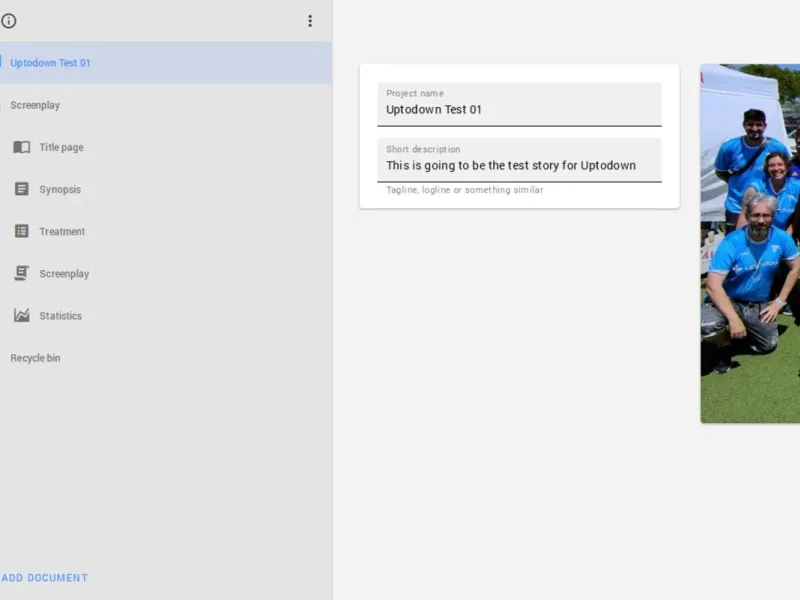Click the Screenplay script icon

tap(21, 273)
